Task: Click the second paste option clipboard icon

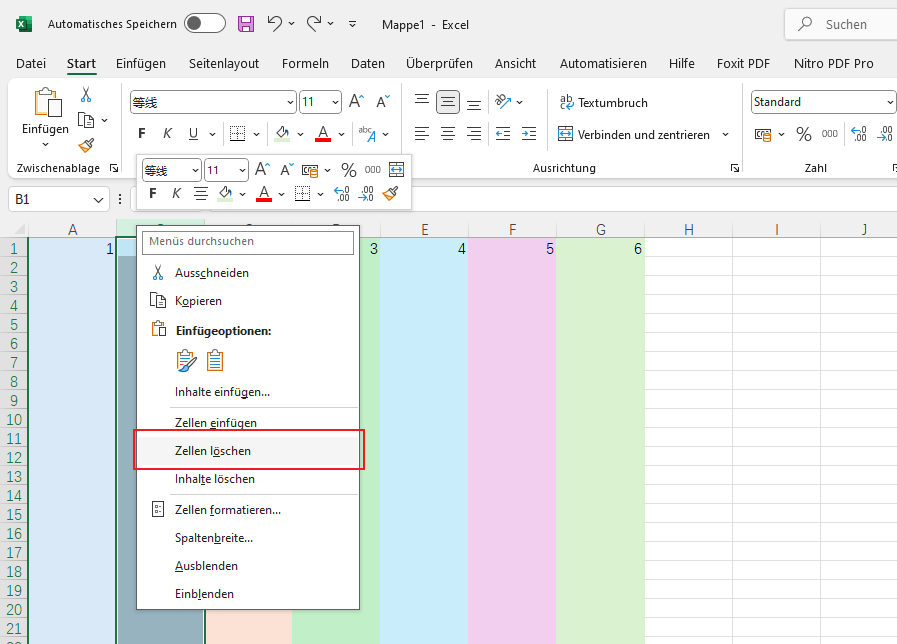Action: click(215, 360)
